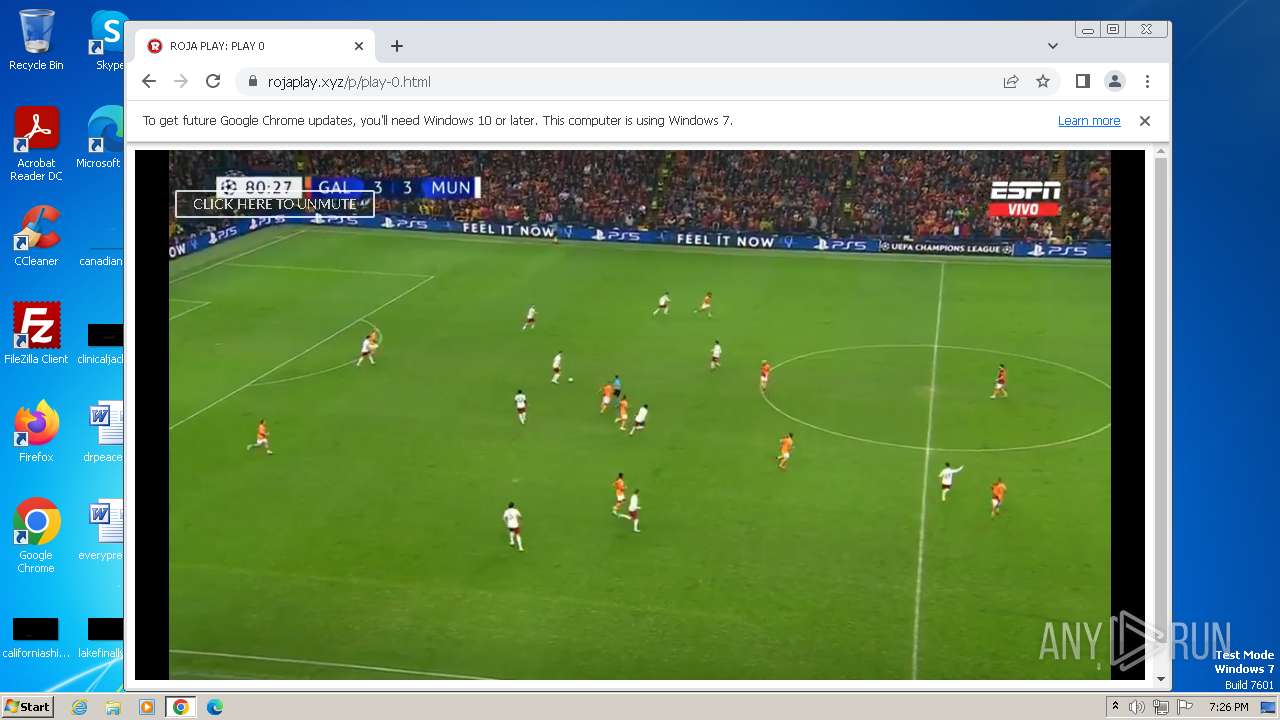This screenshot has height=720, width=1280.
Task: Go back using the browser back arrow
Action: click(149, 82)
